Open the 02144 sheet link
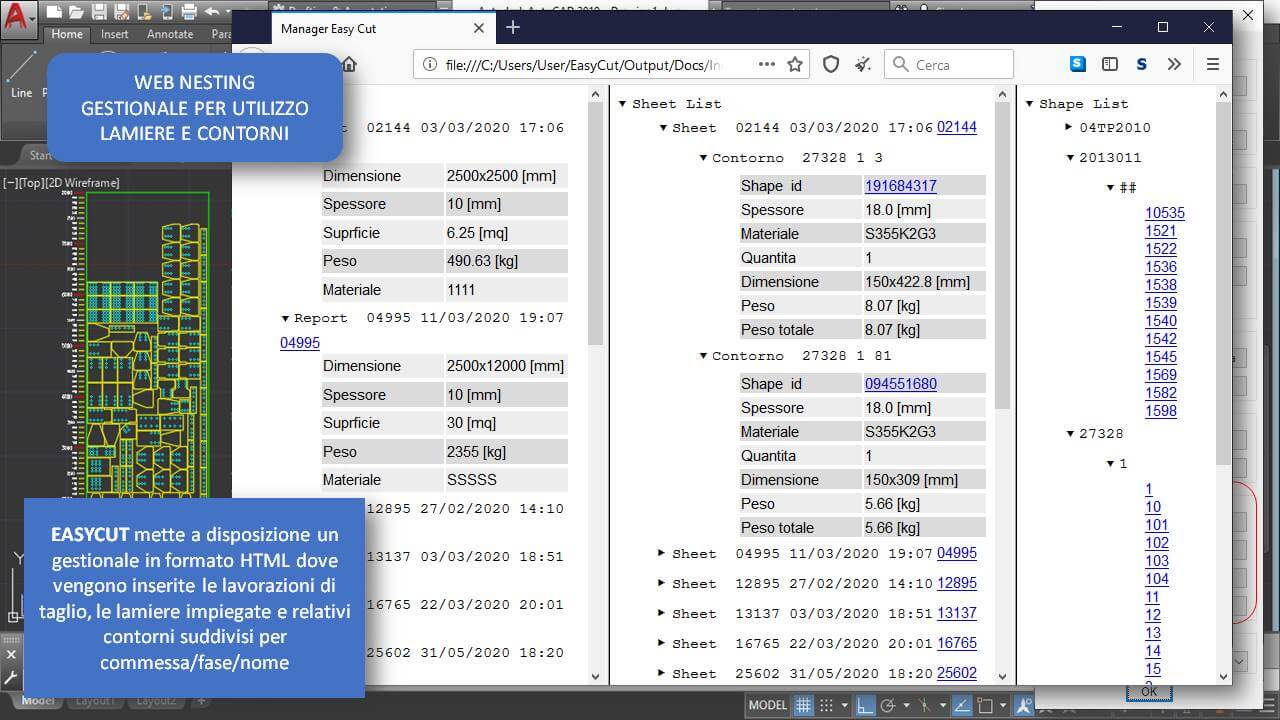This screenshot has width=1280, height=720. (x=957, y=127)
